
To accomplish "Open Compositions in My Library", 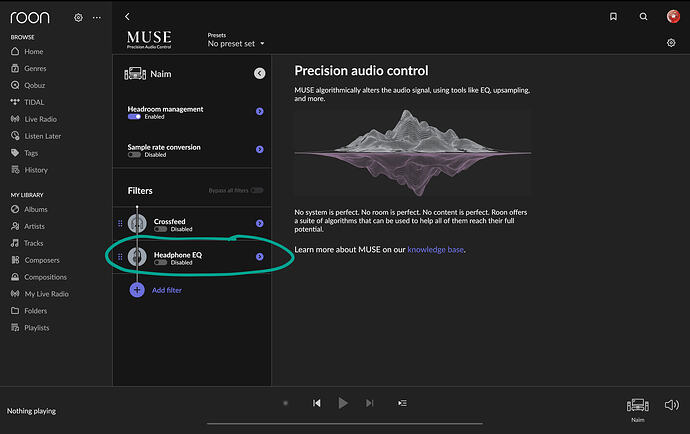I will 39,277.
